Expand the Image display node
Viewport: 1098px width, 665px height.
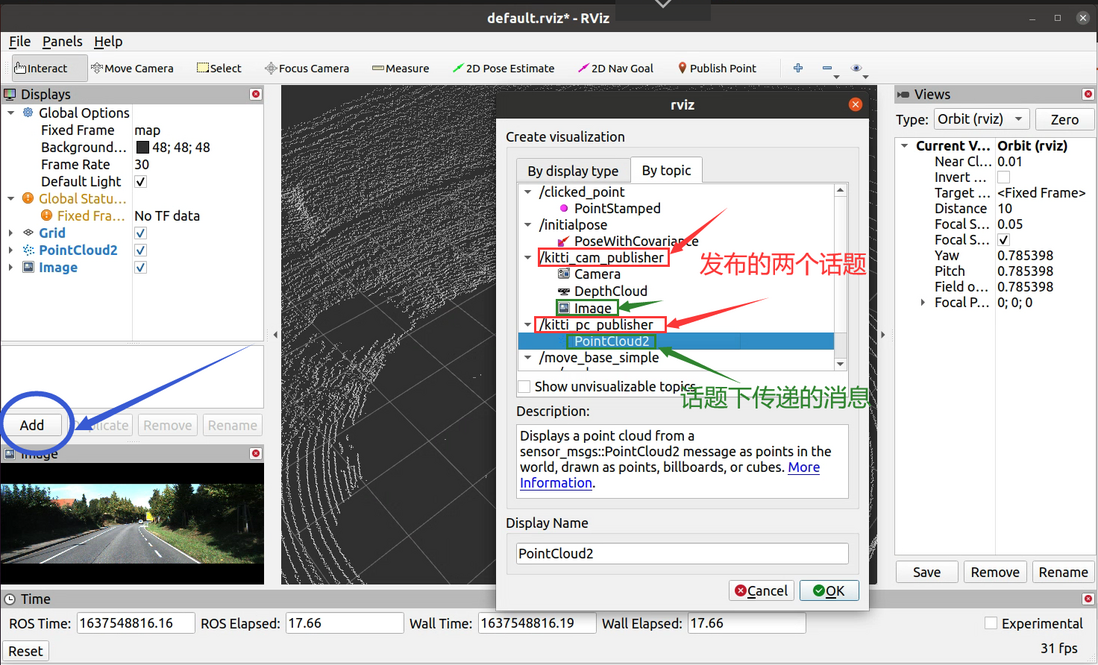(11, 267)
